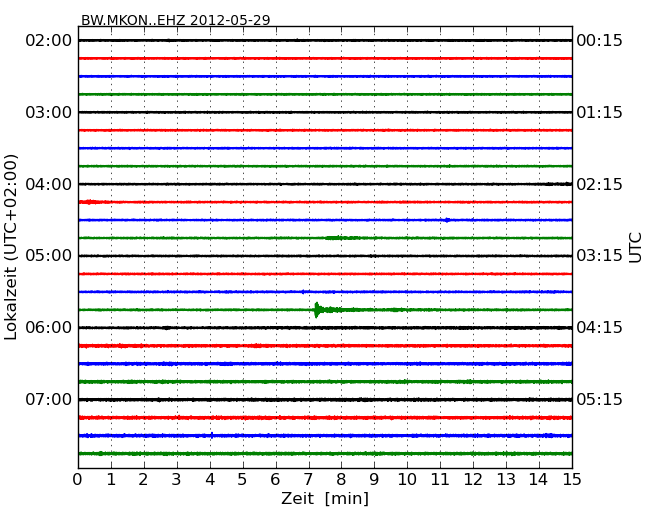Click the 01:15 UTC tick label
This screenshot has height=520, width=650.
tap(599, 112)
